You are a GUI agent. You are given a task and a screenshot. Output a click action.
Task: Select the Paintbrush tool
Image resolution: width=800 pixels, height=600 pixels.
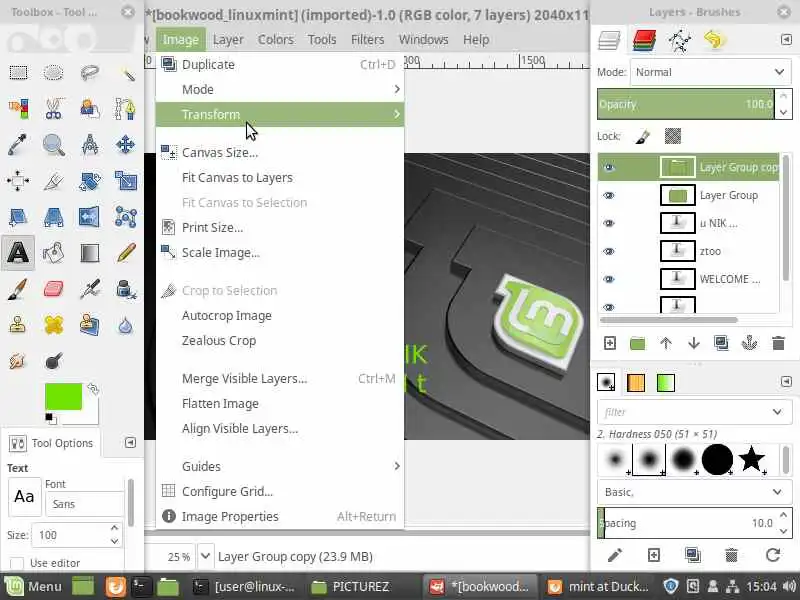pos(18,289)
